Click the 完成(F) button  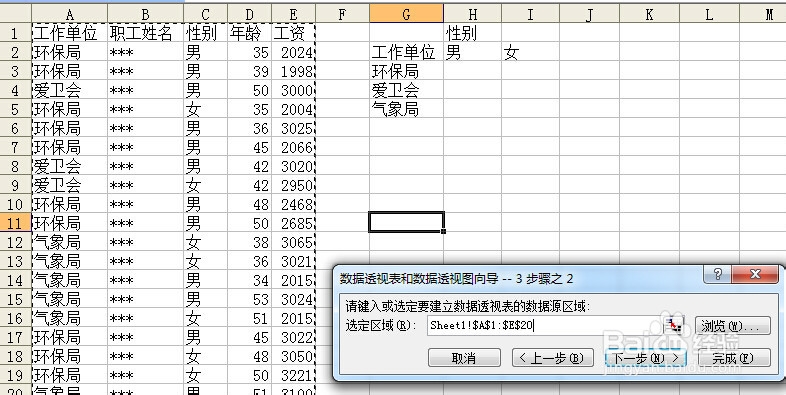pyautogui.click(x=734, y=358)
